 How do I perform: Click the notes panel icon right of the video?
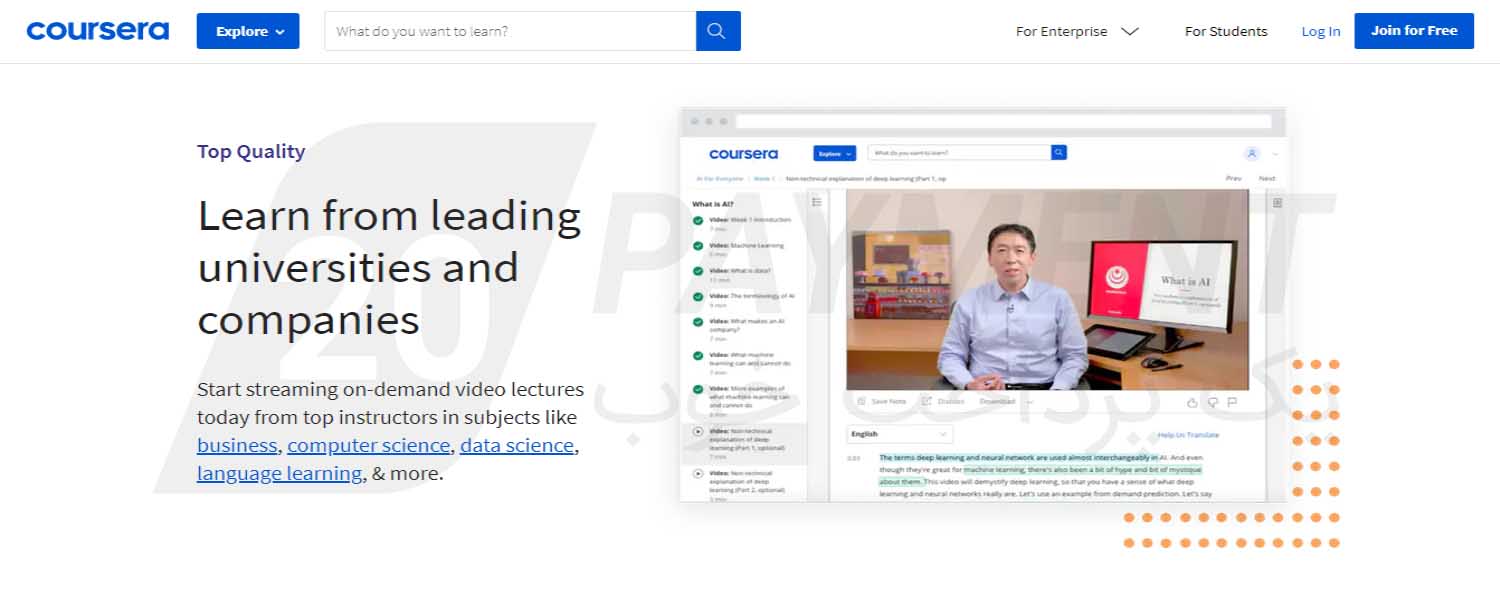(1277, 202)
